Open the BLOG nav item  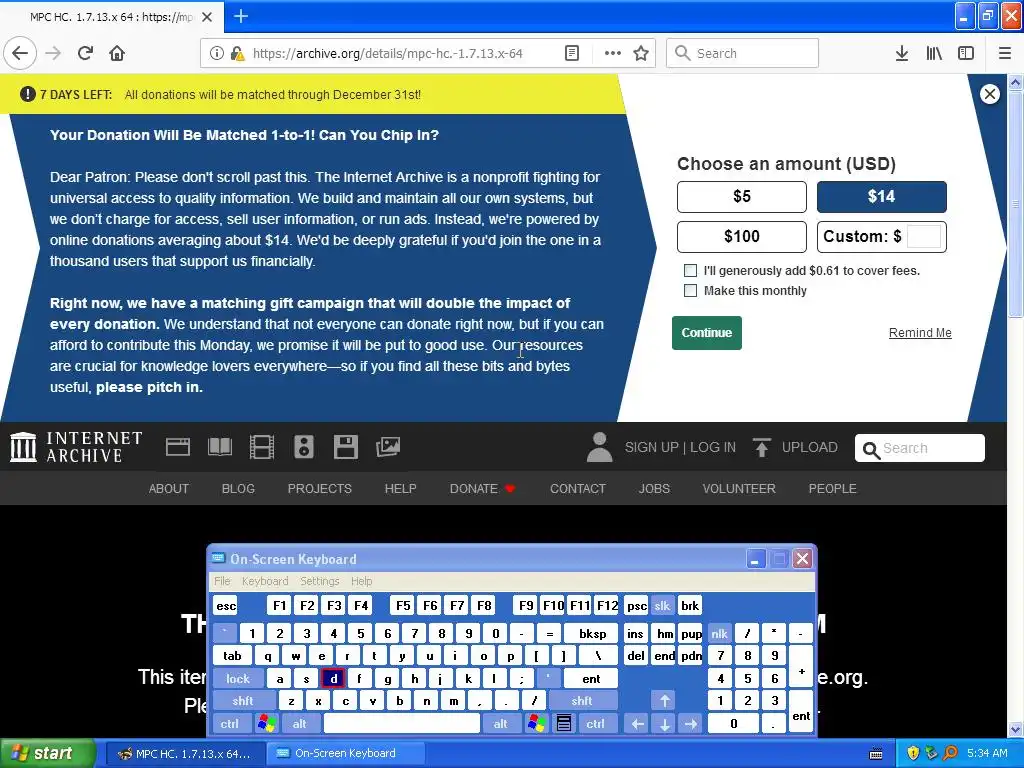coord(238,488)
